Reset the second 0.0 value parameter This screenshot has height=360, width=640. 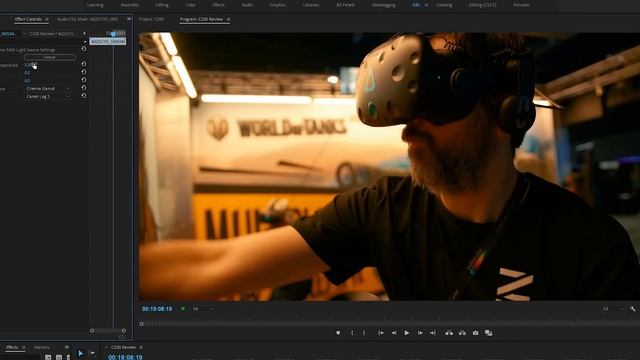tap(84, 80)
